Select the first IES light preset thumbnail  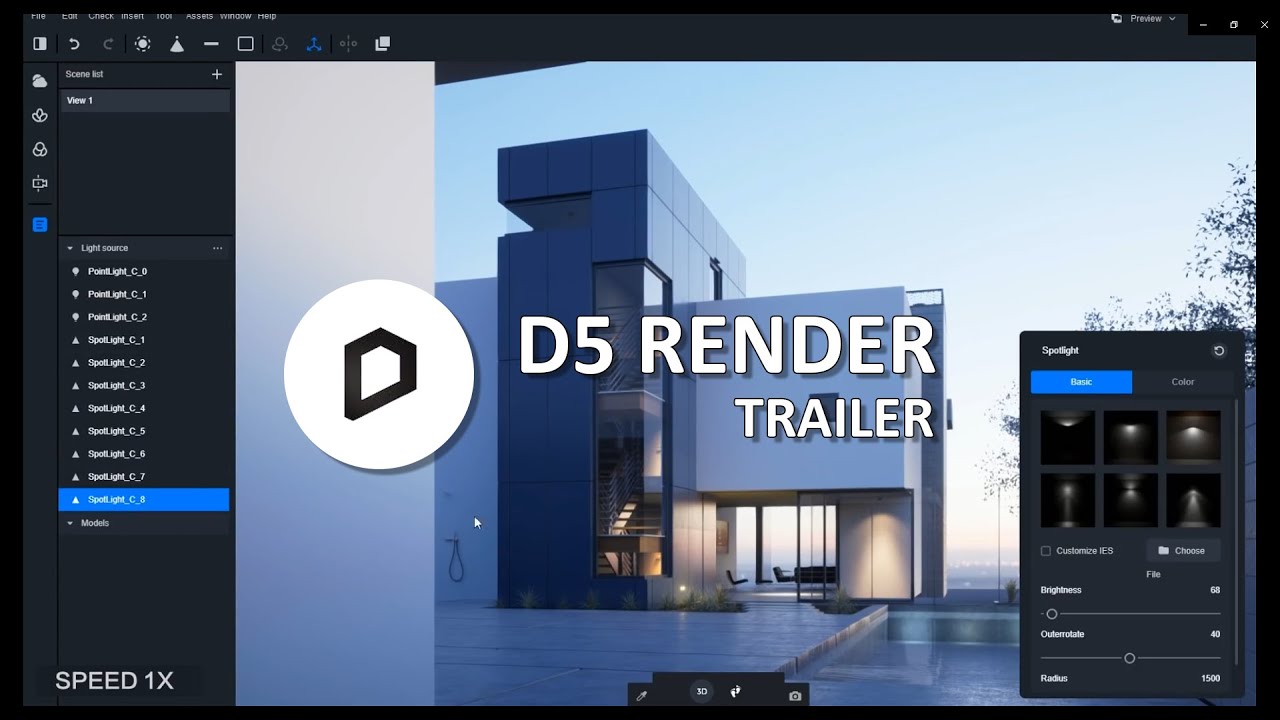pos(1067,437)
